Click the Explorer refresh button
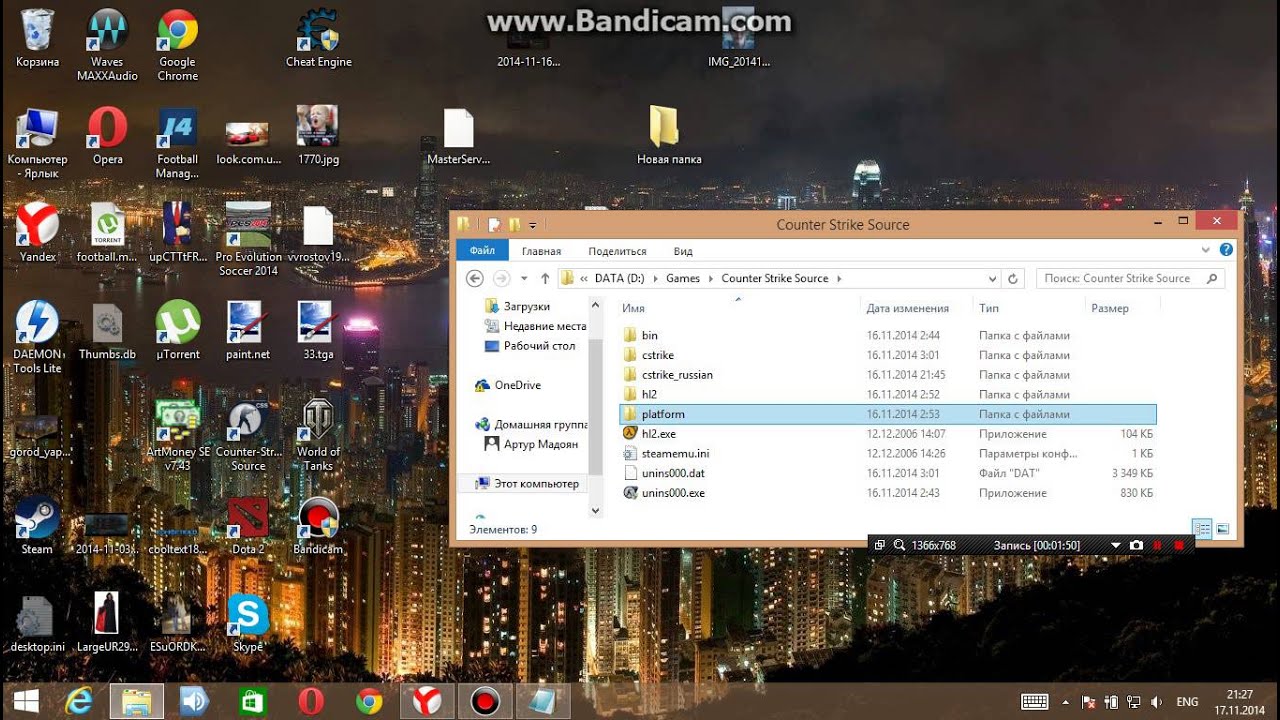Viewport: 1280px width, 720px height. pos(1013,279)
